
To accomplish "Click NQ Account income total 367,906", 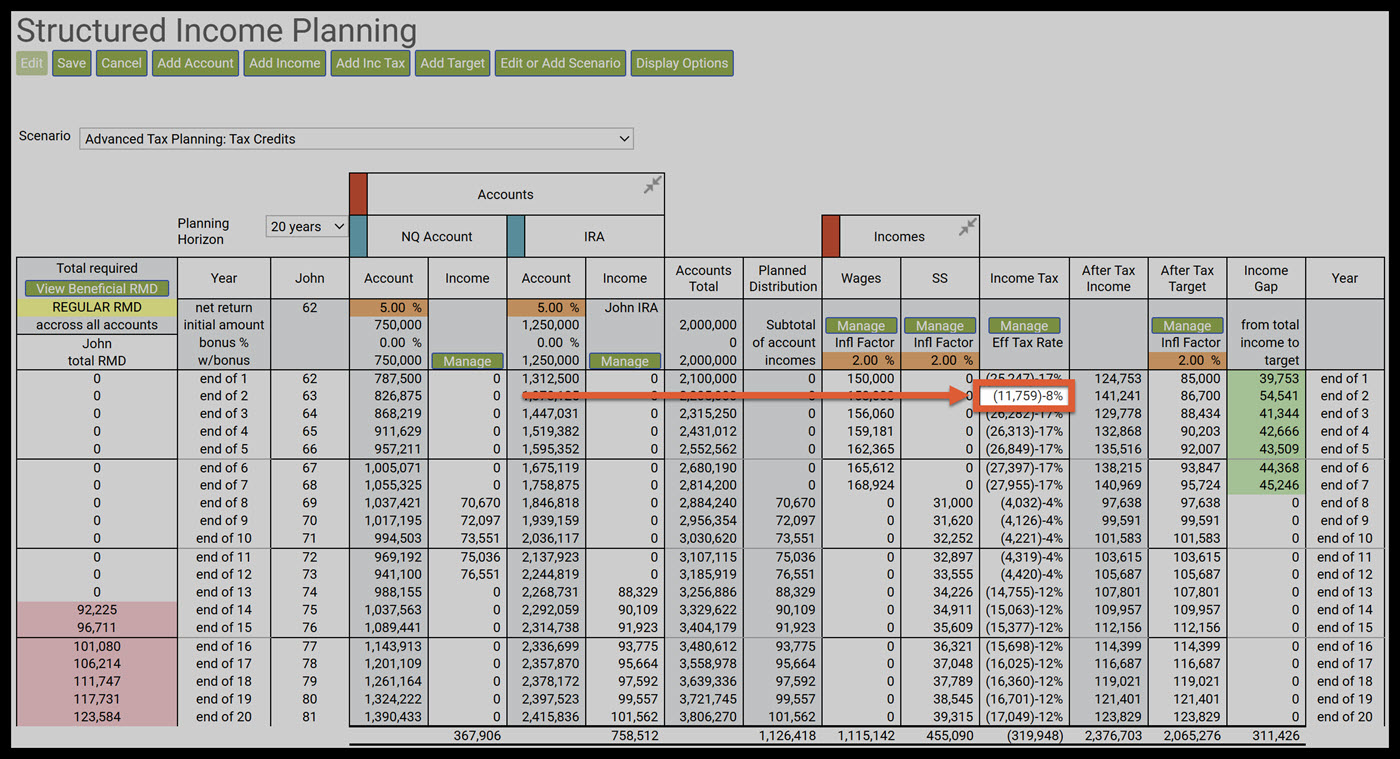I will pos(476,736).
